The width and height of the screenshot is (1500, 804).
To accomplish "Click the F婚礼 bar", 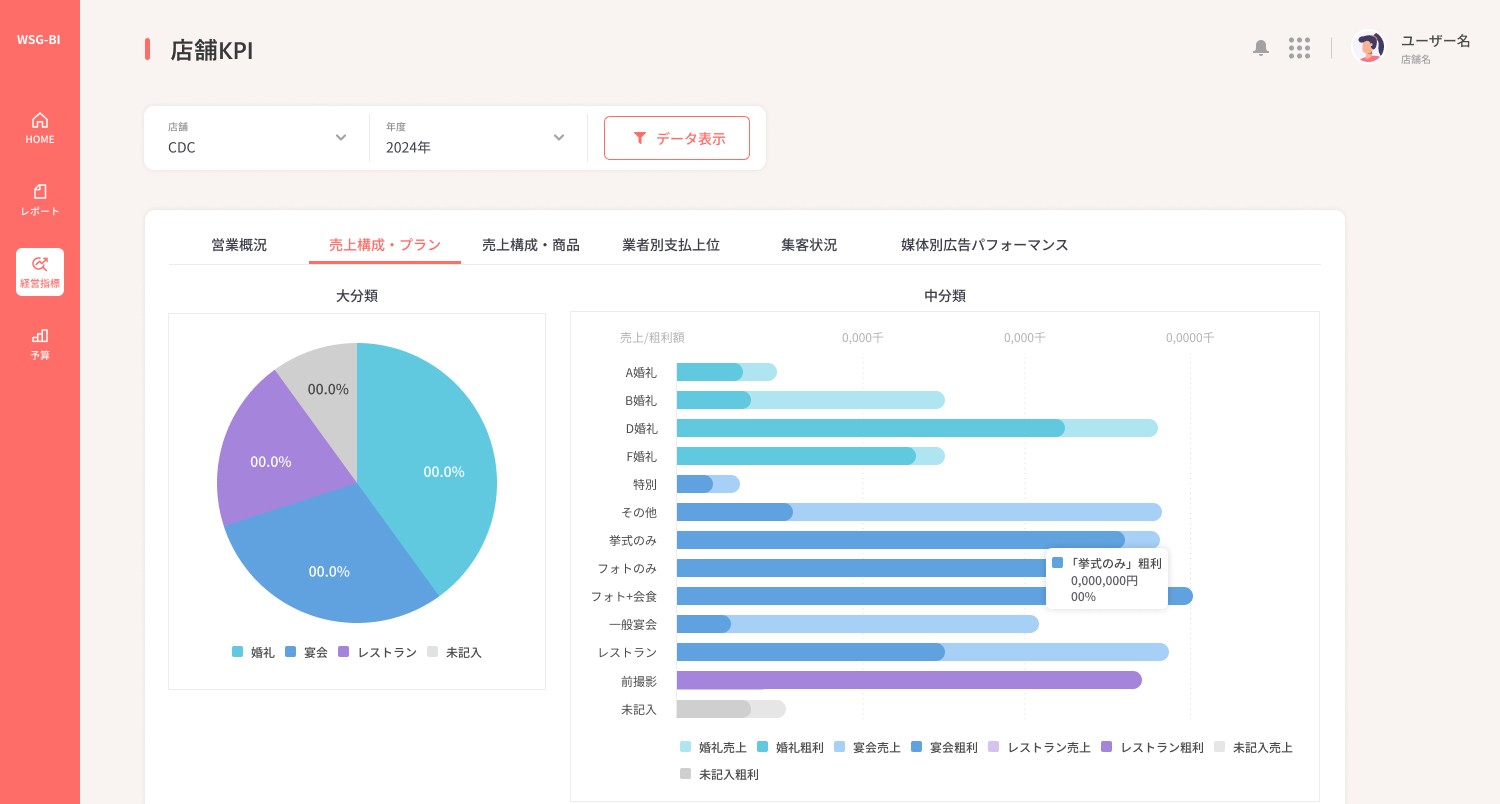I will click(810, 456).
